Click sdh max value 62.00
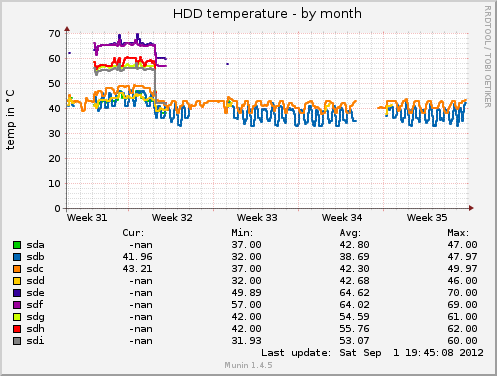 click(462, 329)
